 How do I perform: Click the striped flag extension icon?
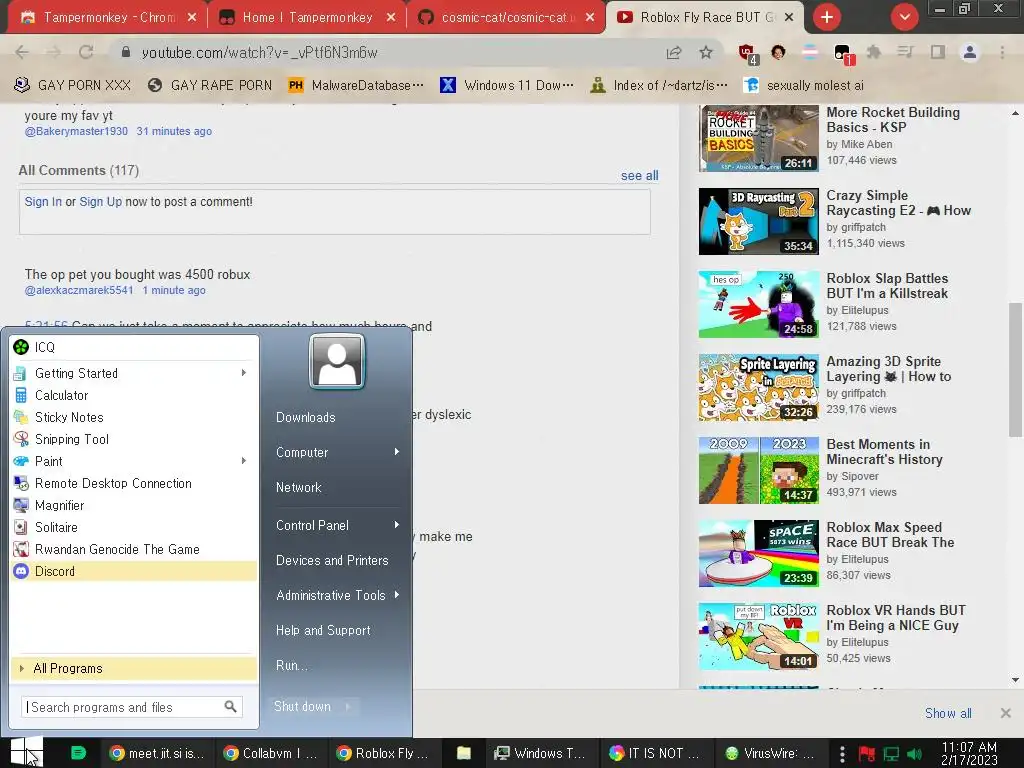[x=810, y=52]
